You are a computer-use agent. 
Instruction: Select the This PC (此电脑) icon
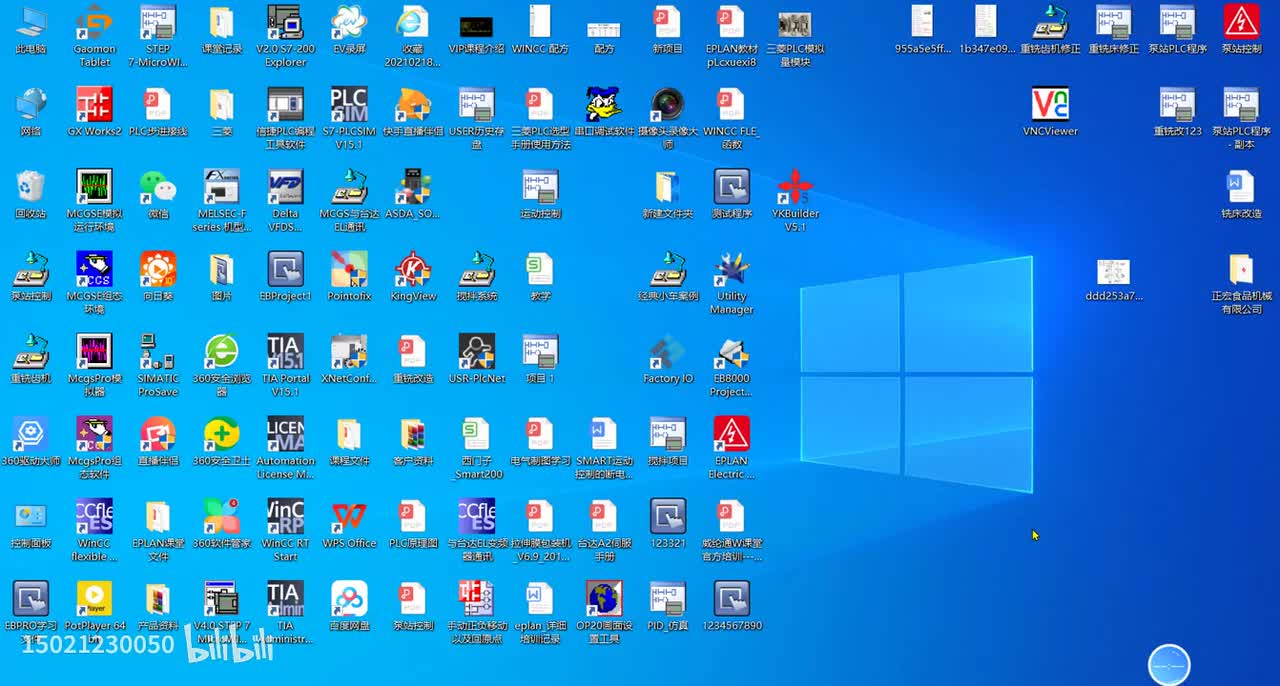31,22
